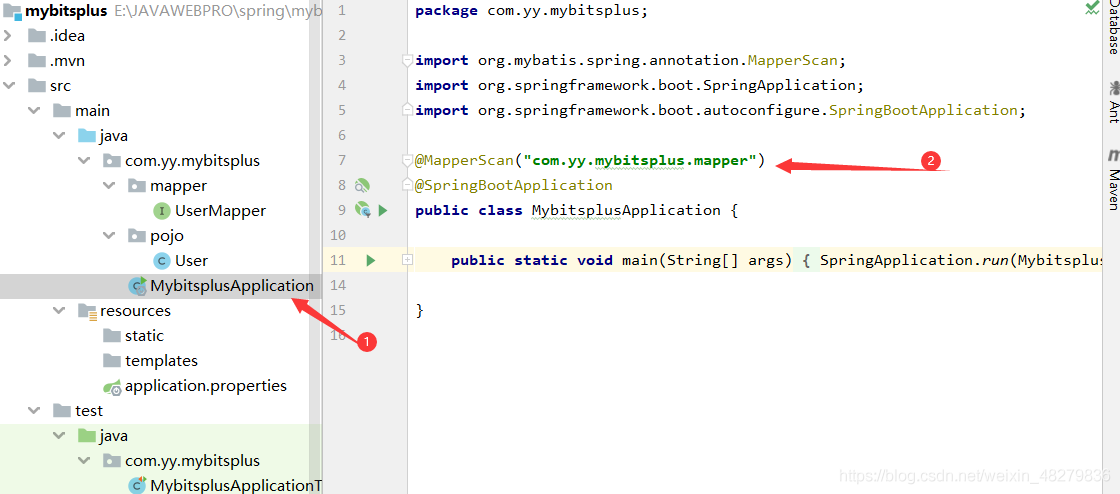Screen dimensions: 1120x494
Task: Select MybitsplusApplication in project tree
Action: coord(221,286)
